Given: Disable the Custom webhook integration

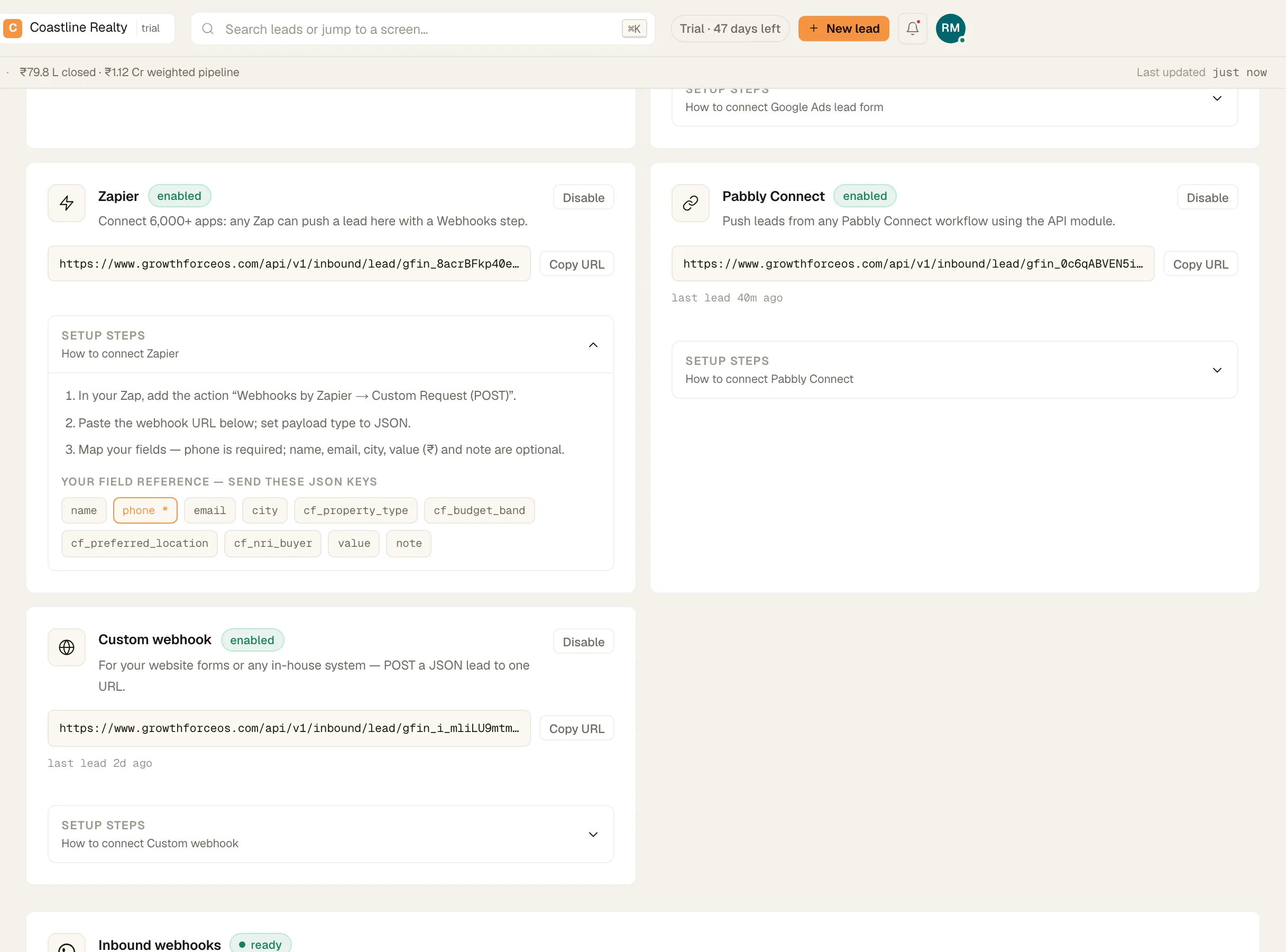Looking at the screenshot, I should click(583, 642).
